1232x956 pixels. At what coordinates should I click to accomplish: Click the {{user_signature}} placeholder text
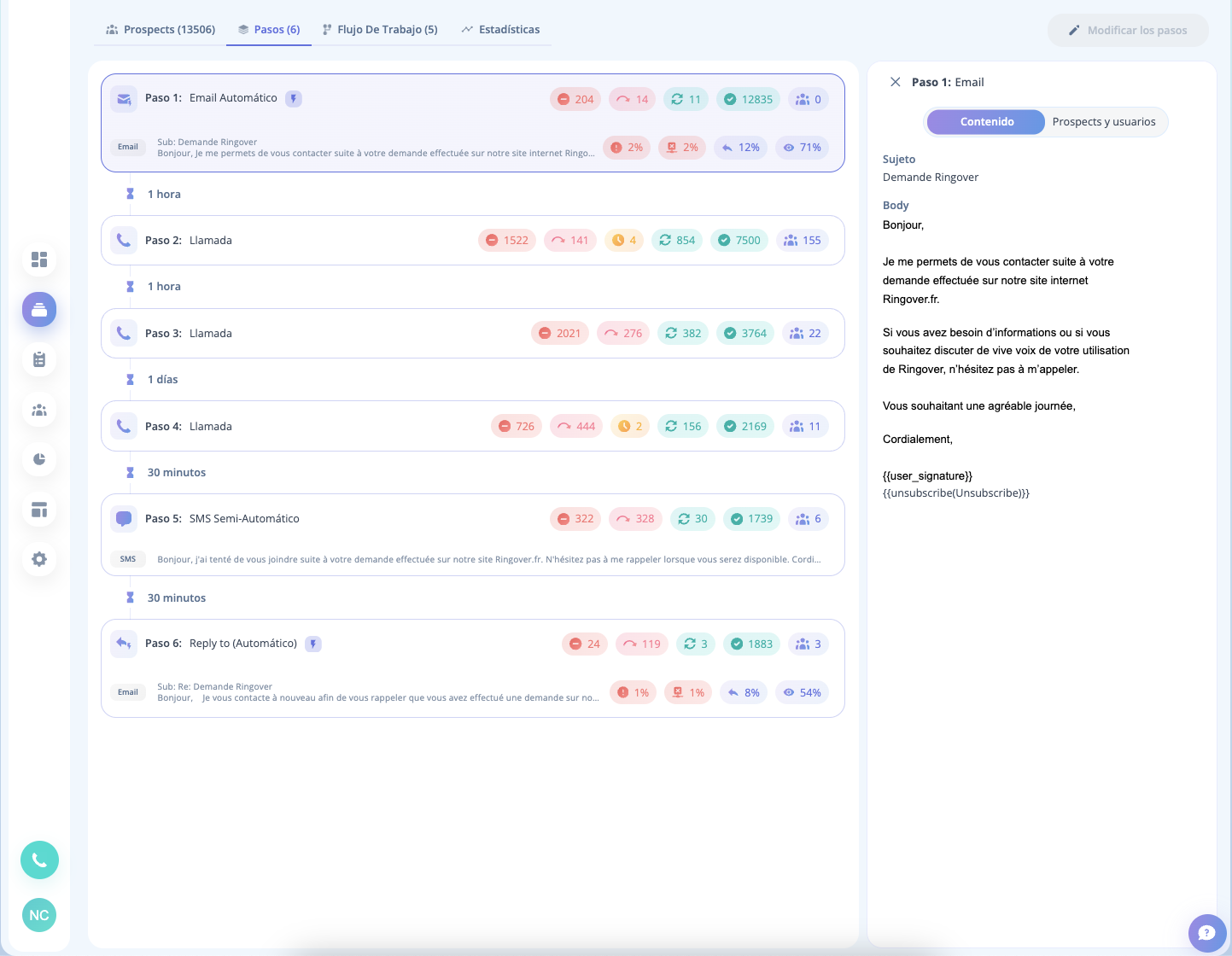(x=927, y=476)
